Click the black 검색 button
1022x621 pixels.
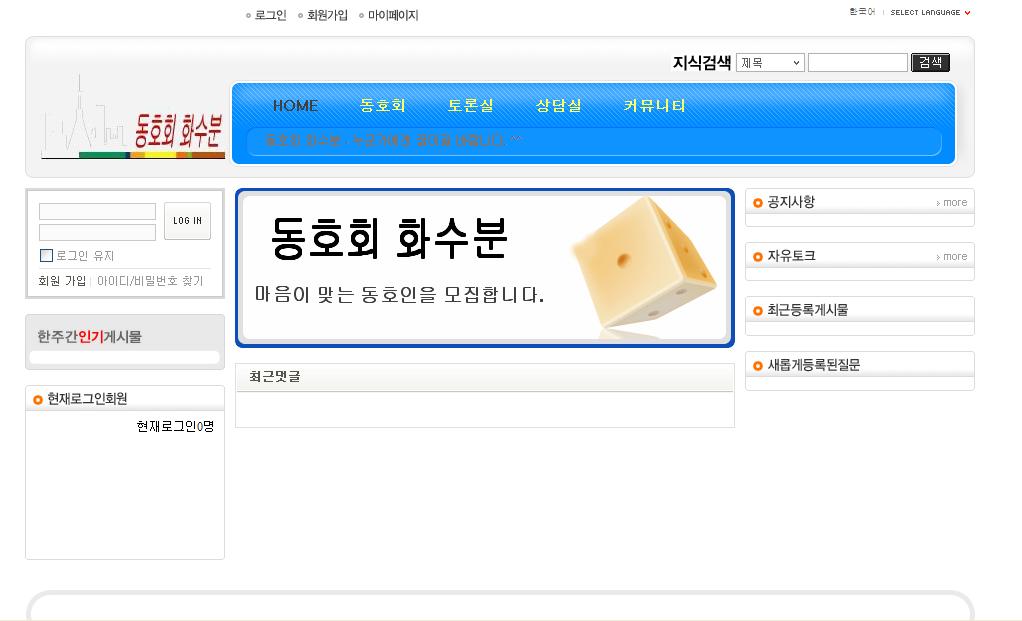point(930,63)
